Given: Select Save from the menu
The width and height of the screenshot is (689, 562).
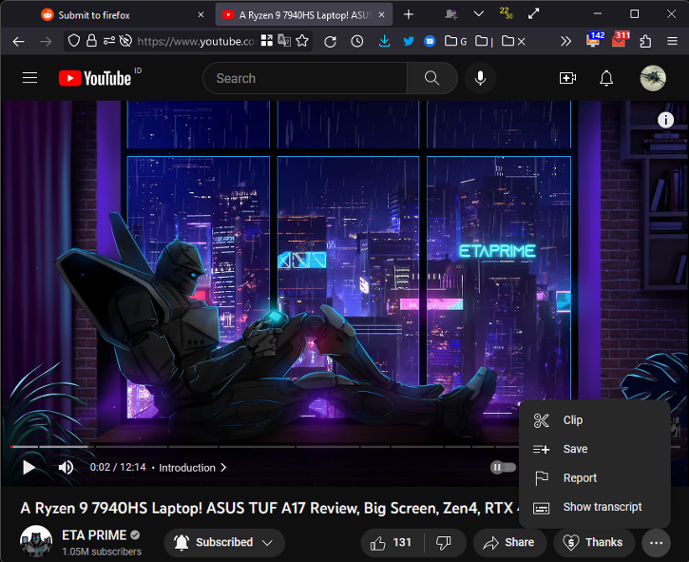Looking at the screenshot, I should coord(595,449).
